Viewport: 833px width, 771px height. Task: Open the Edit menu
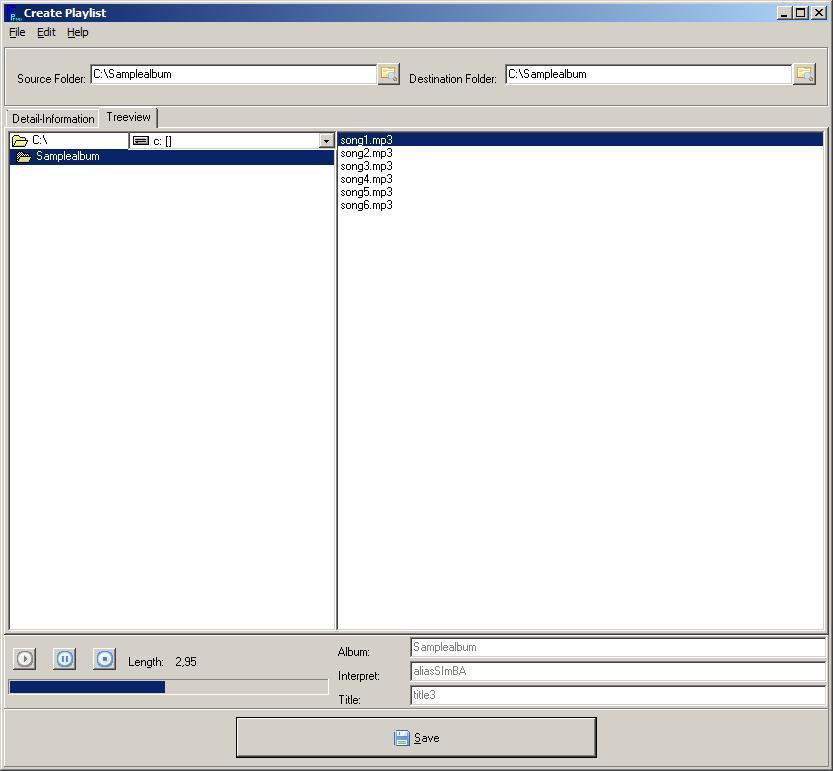pos(46,32)
